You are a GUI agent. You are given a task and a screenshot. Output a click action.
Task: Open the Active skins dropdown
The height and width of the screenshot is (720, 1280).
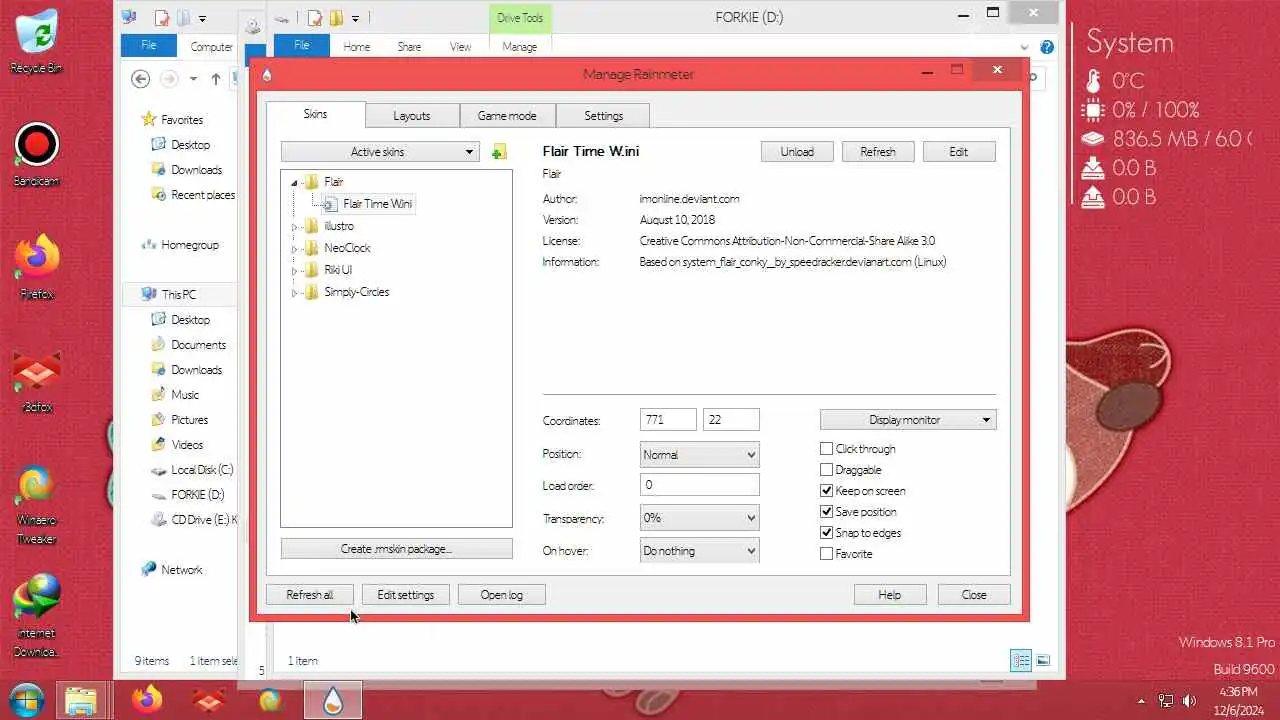click(380, 152)
